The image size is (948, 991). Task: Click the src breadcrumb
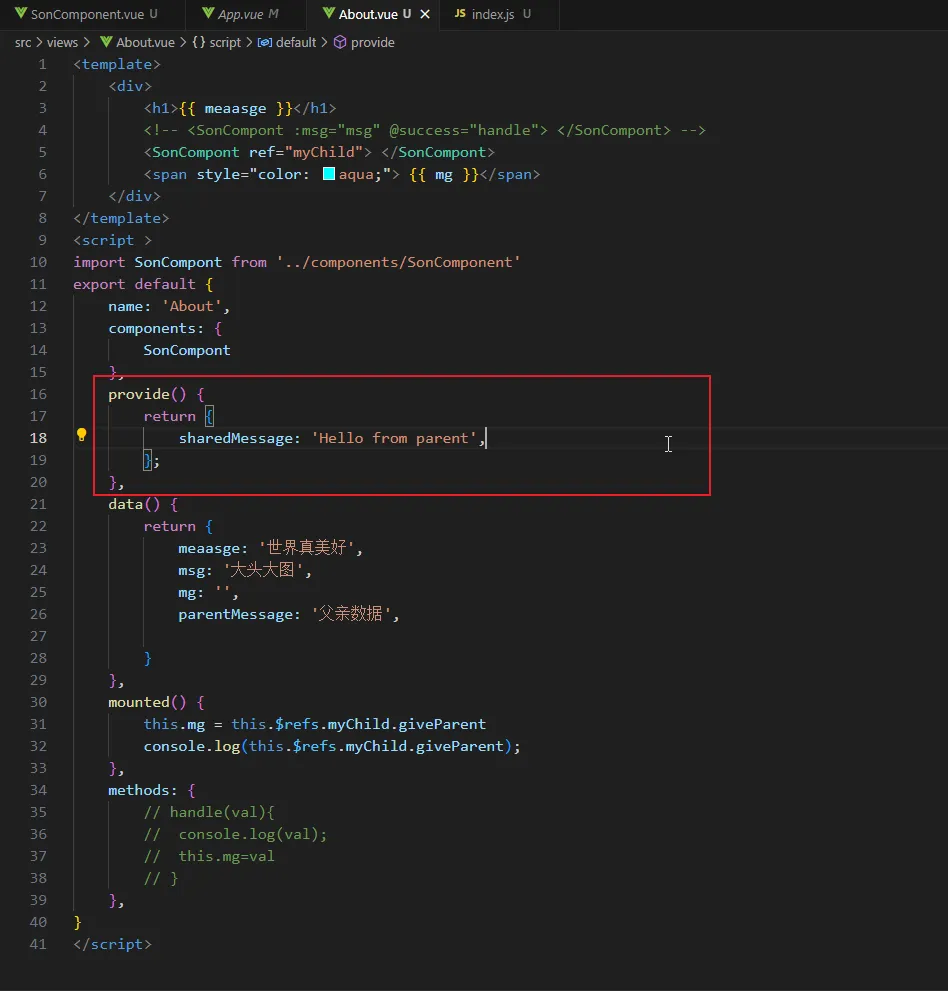point(23,42)
